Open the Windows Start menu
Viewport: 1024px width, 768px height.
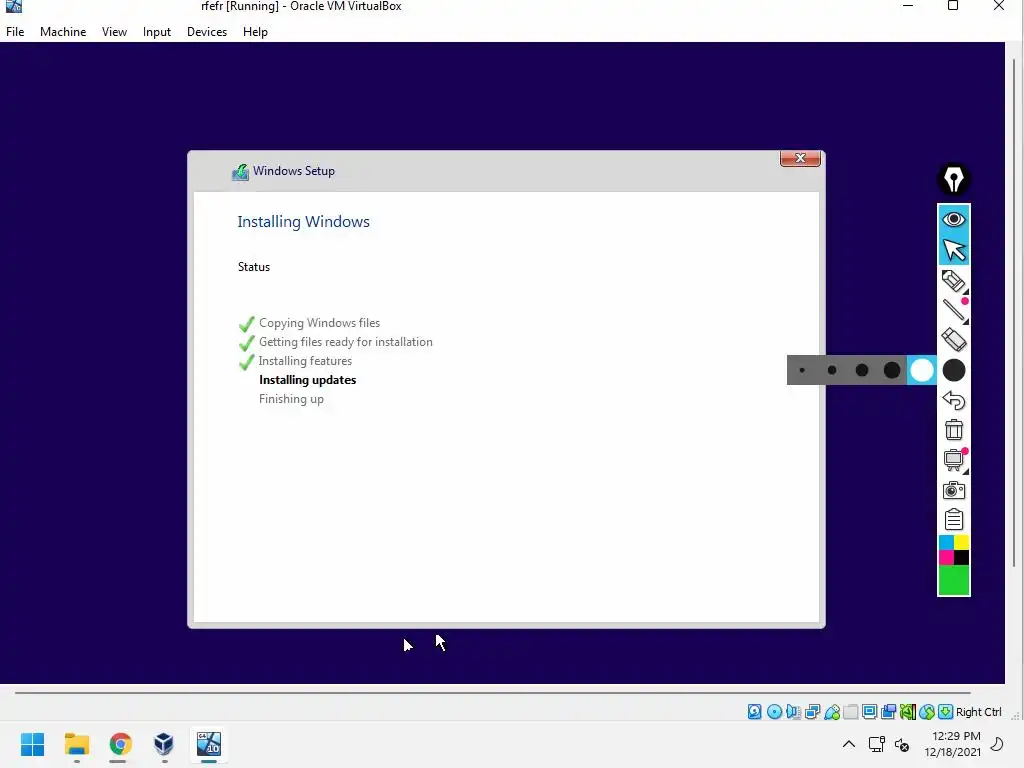pyautogui.click(x=33, y=744)
